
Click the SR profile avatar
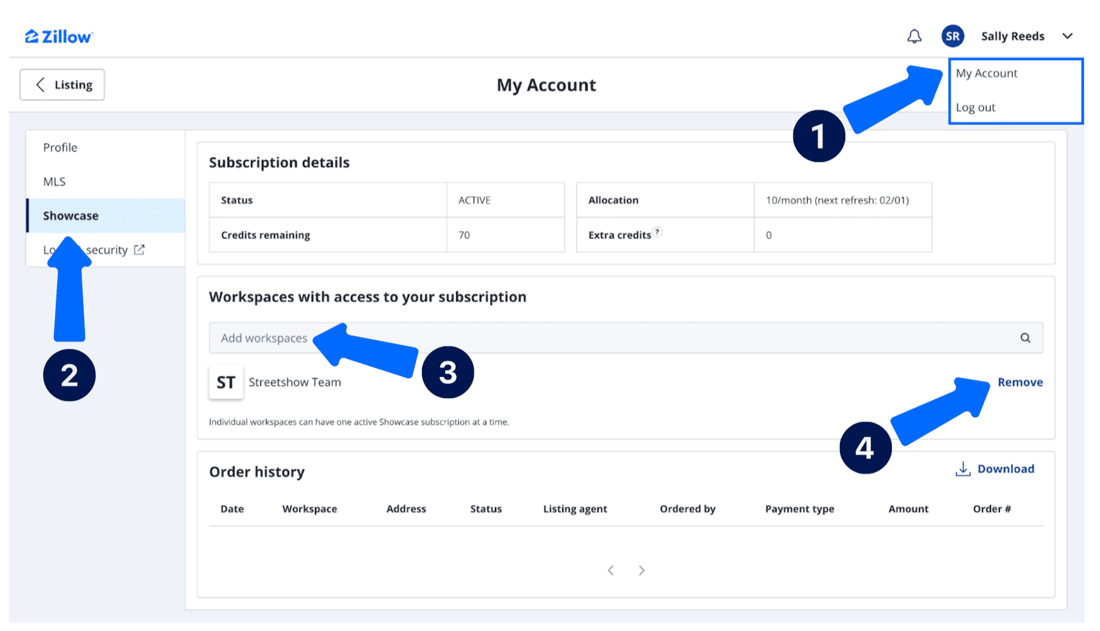pyautogui.click(x=952, y=35)
